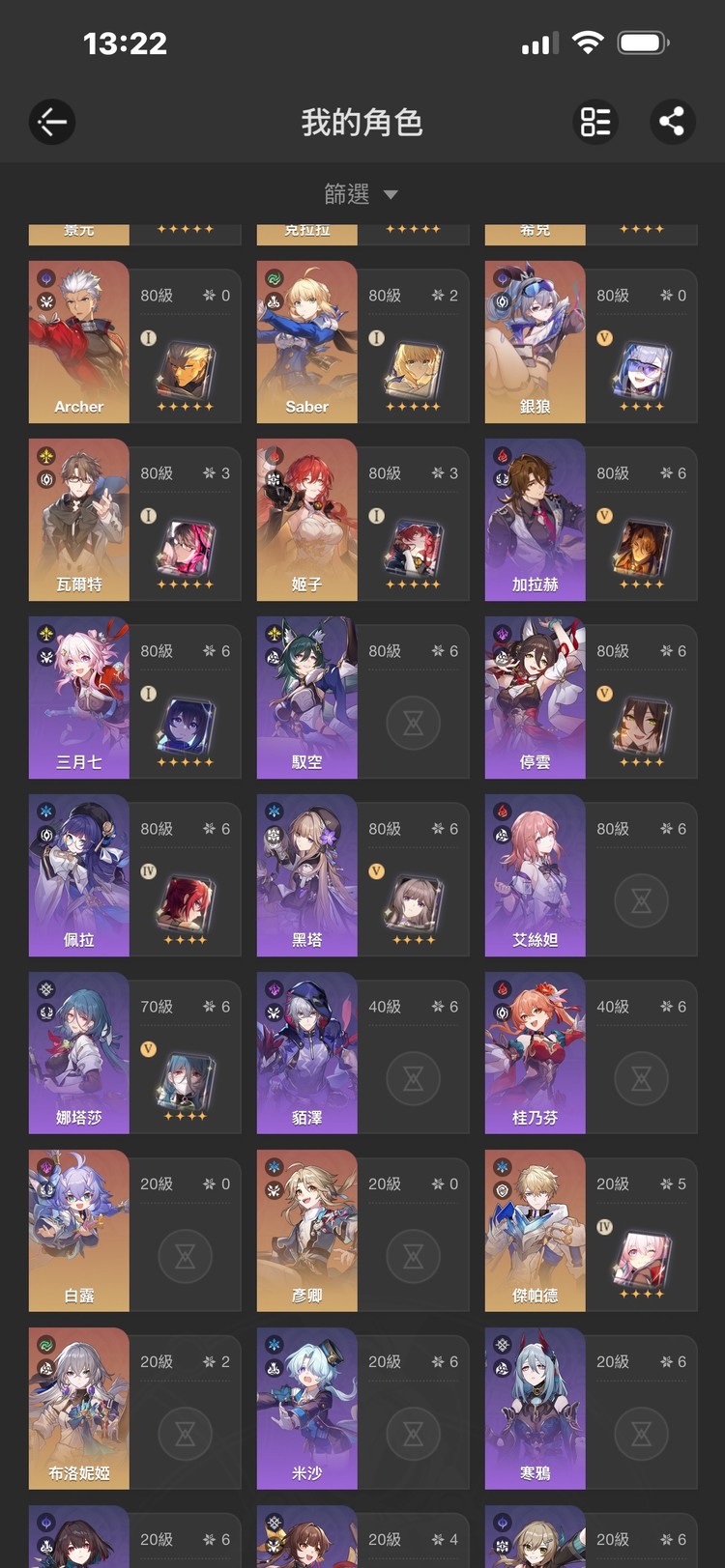This screenshot has height=1568, width=725.
Task: Tap 傑帕德's light cone icon
Action: 641,1259
